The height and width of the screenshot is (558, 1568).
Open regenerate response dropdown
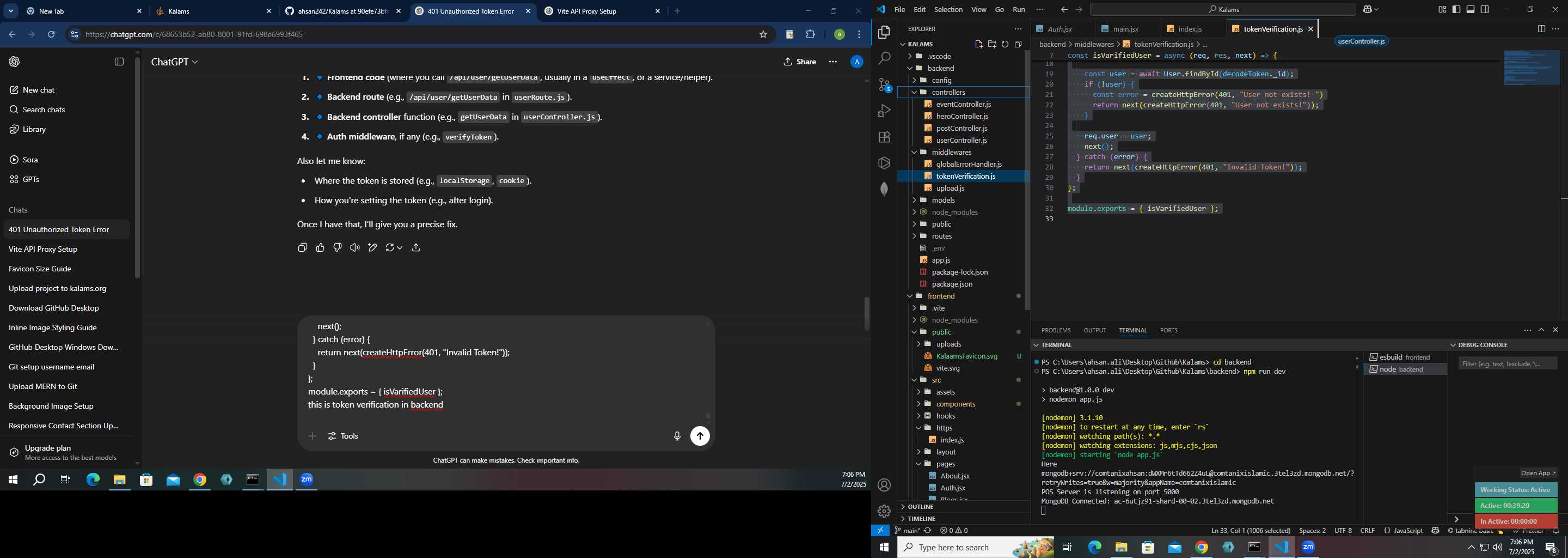394,247
